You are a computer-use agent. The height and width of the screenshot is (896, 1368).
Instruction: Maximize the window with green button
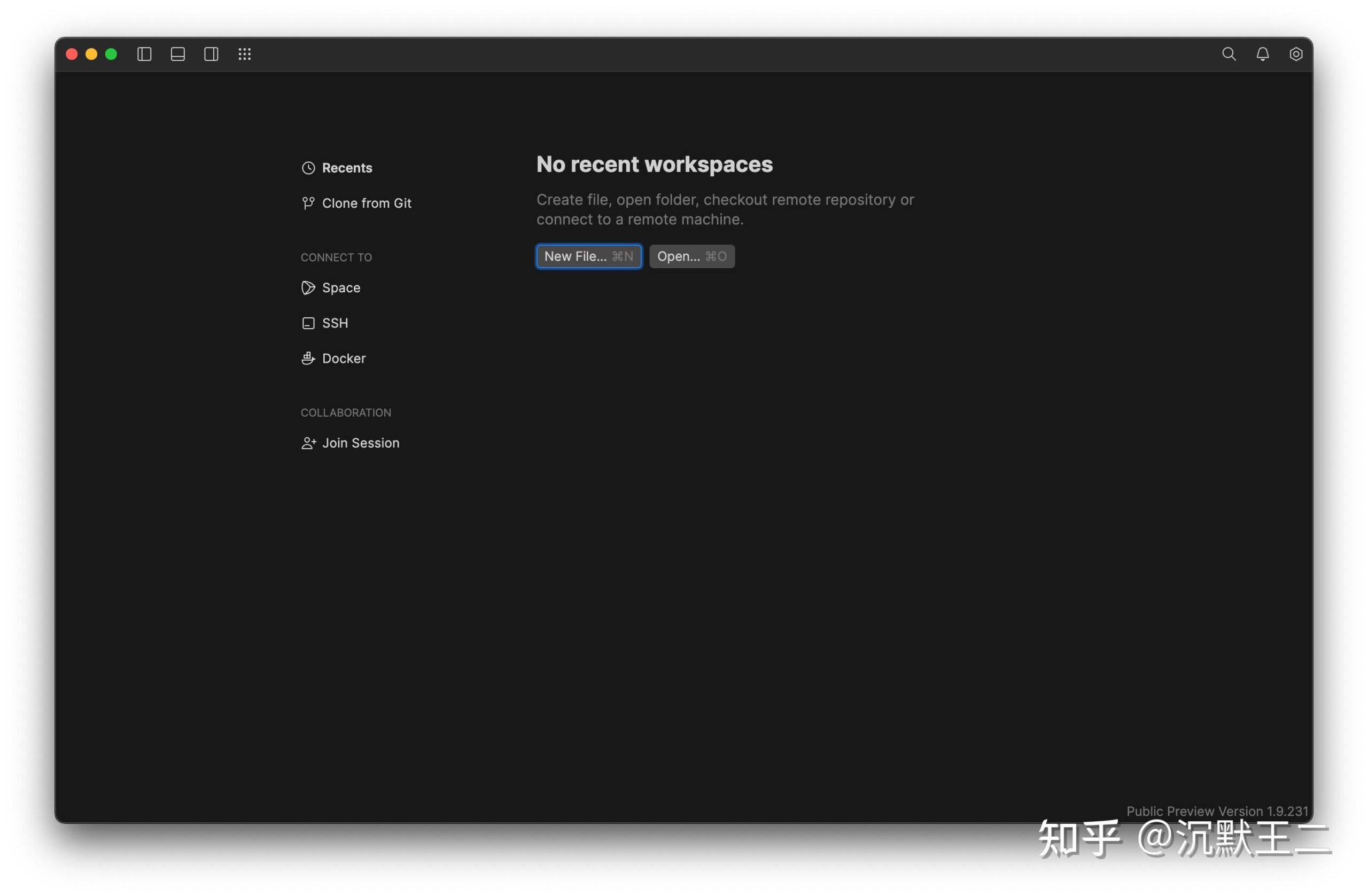click(x=111, y=54)
